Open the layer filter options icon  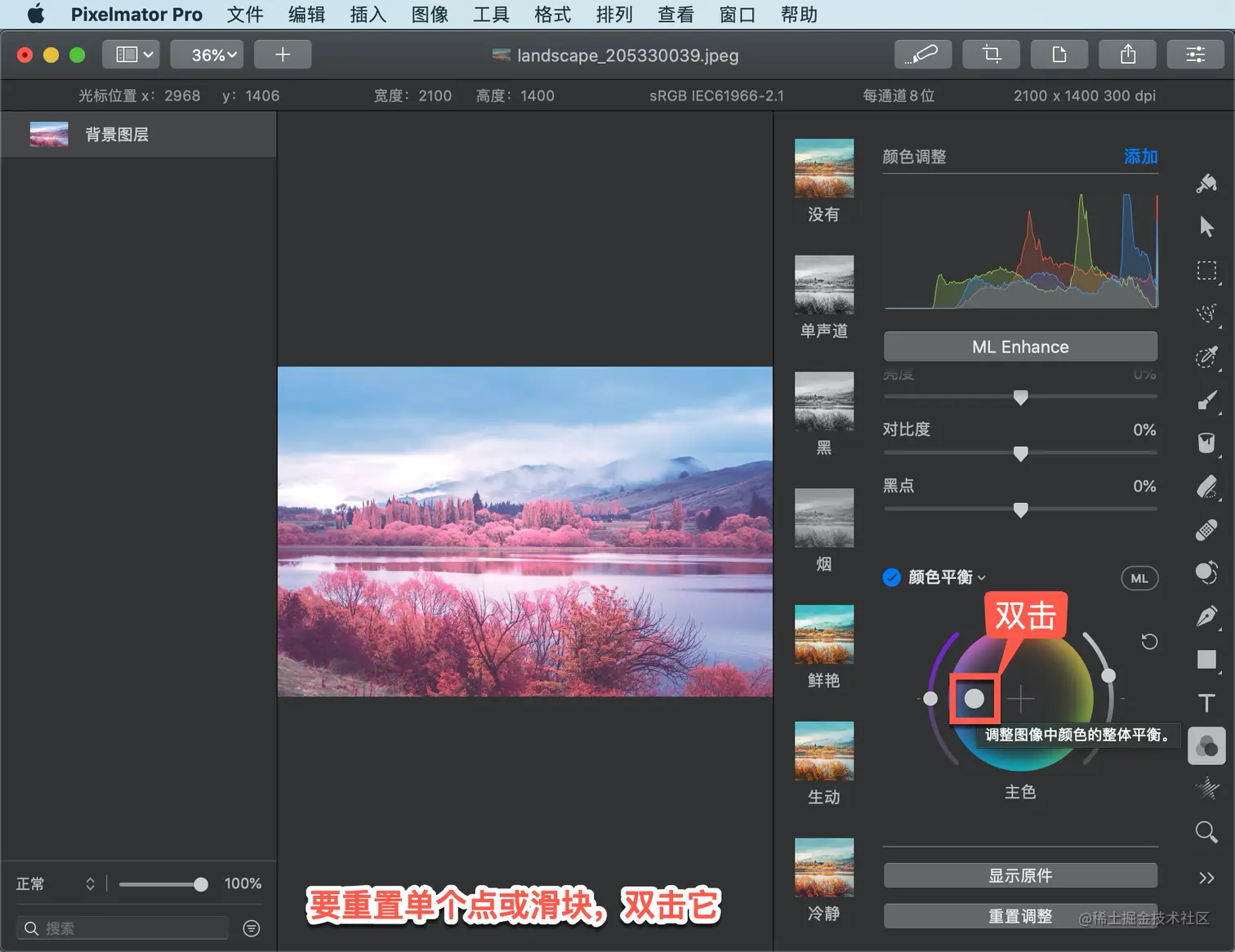click(x=252, y=928)
